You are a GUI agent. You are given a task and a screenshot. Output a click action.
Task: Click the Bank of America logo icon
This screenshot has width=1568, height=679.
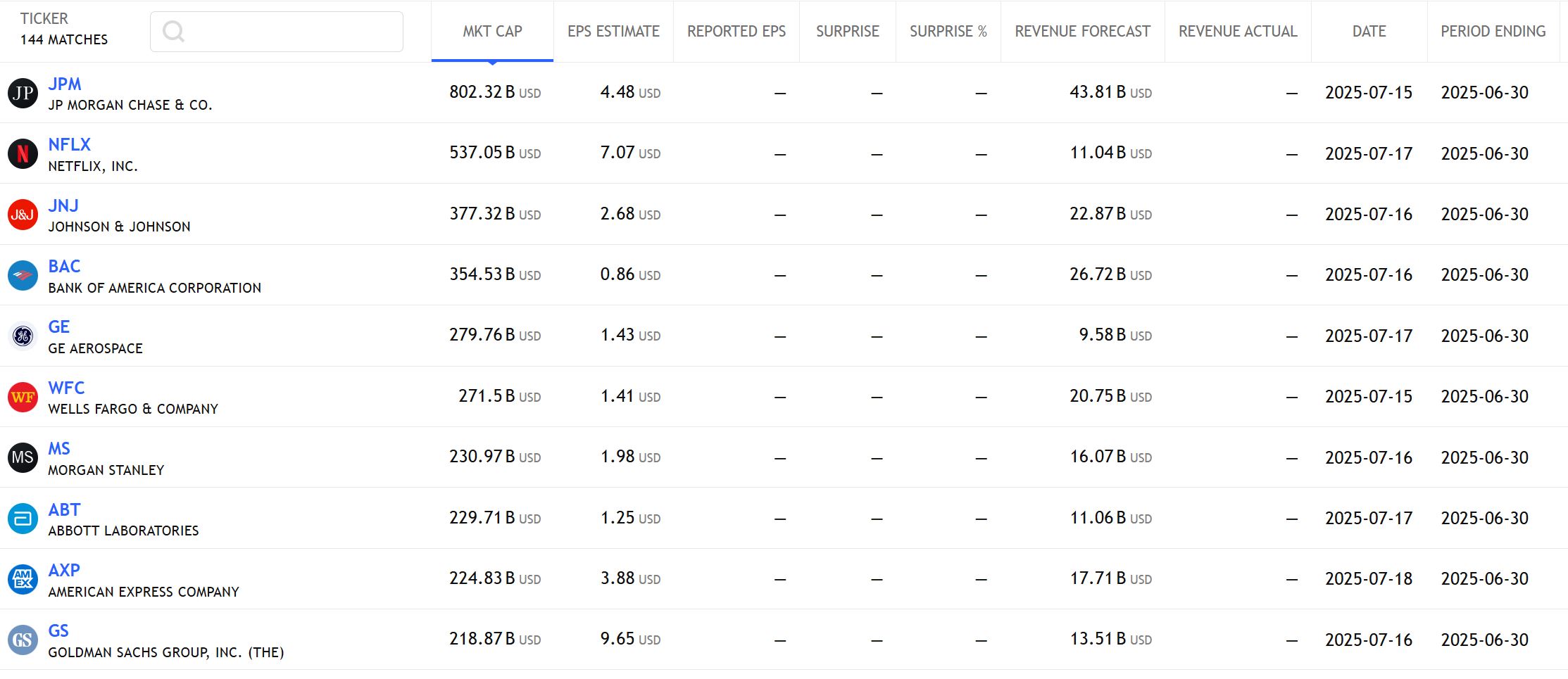[23, 275]
